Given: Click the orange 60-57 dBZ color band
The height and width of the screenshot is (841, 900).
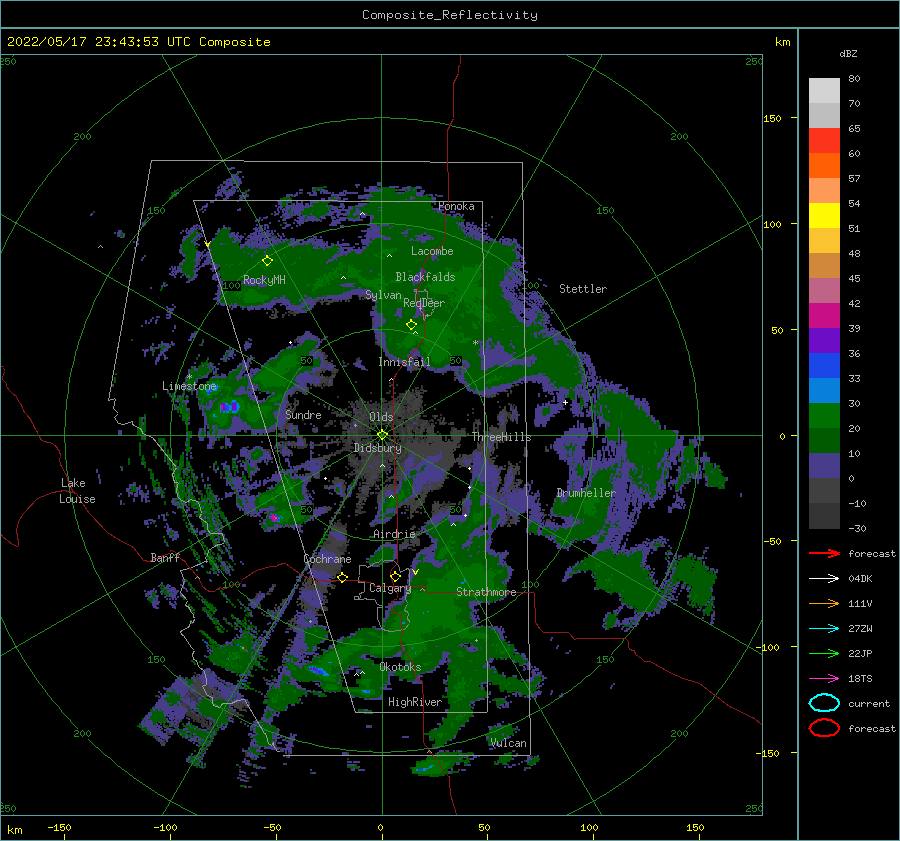Looking at the screenshot, I should tap(824, 165).
